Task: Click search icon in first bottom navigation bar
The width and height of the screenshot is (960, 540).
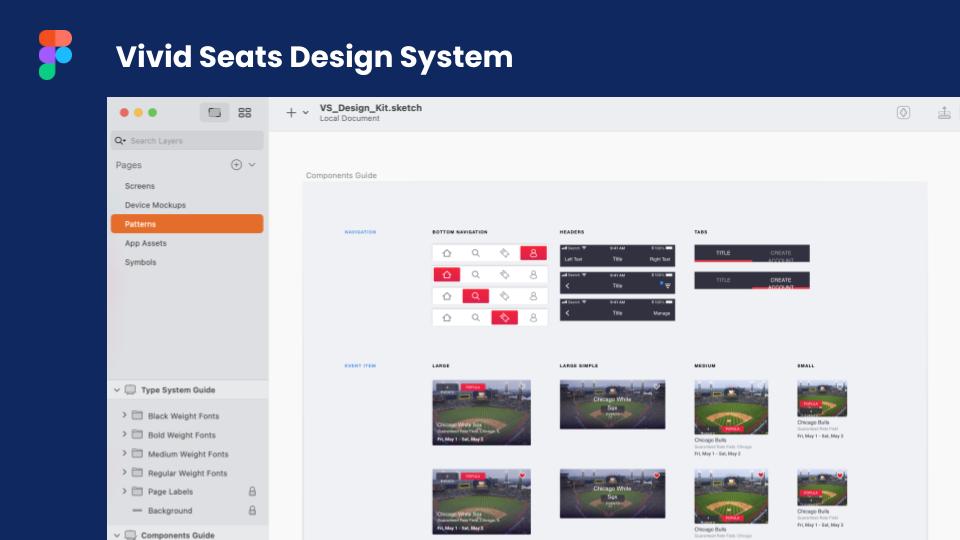Action: tap(476, 253)
